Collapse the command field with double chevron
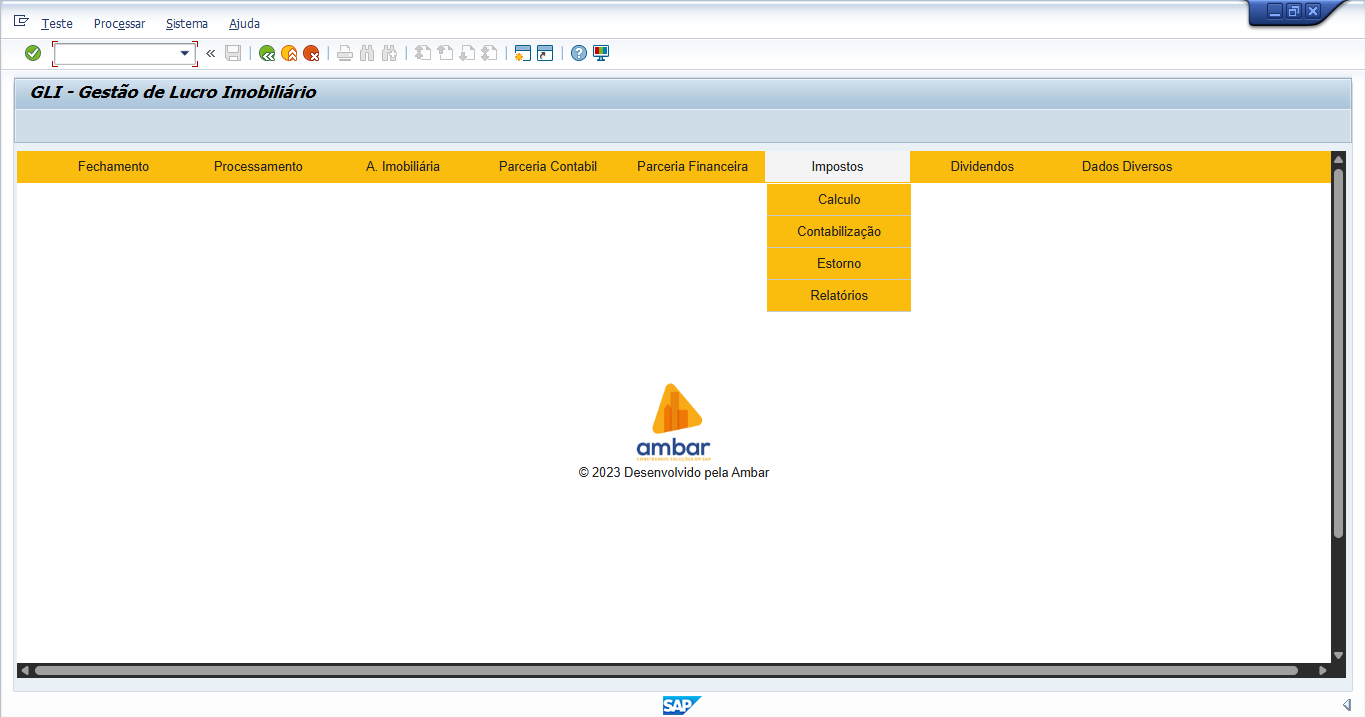Screen dimensions: 1365x717 click(211, 53)
